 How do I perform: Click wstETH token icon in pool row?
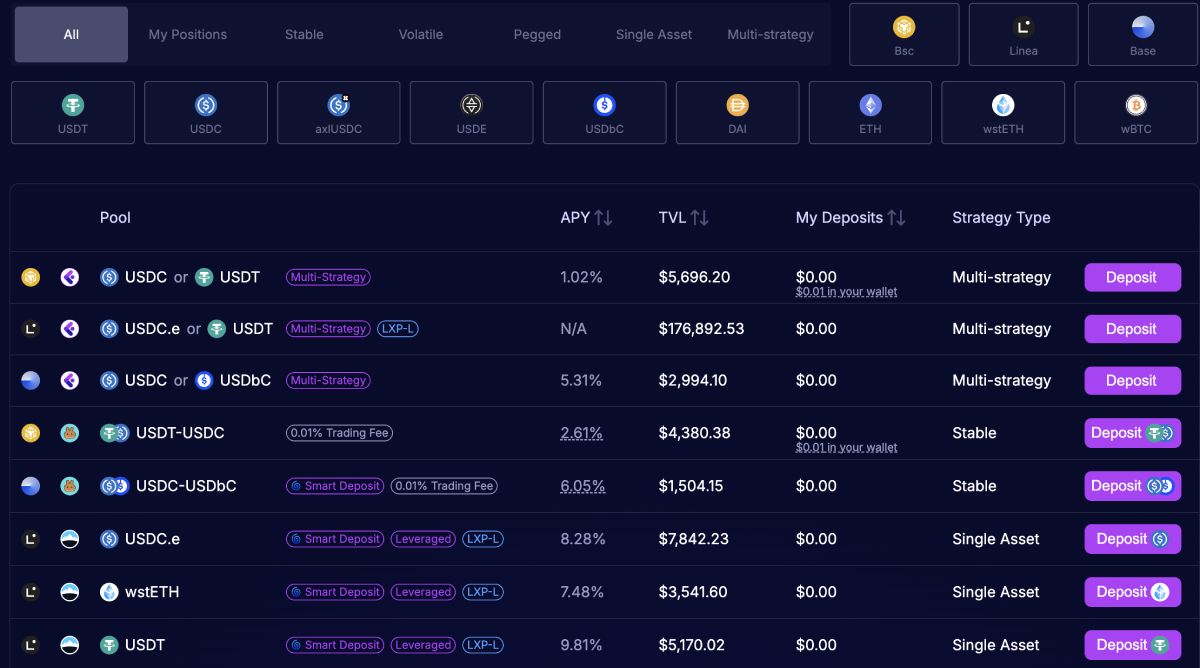pos(109,592)
